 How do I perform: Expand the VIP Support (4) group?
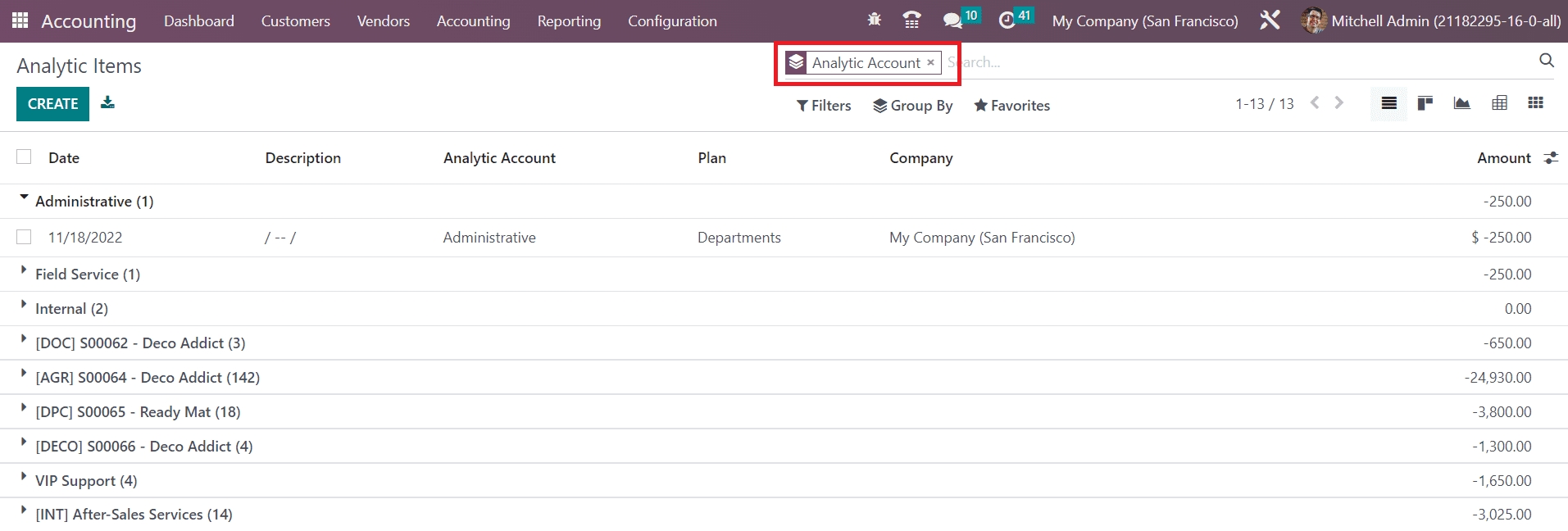click(x=85, y=480)
